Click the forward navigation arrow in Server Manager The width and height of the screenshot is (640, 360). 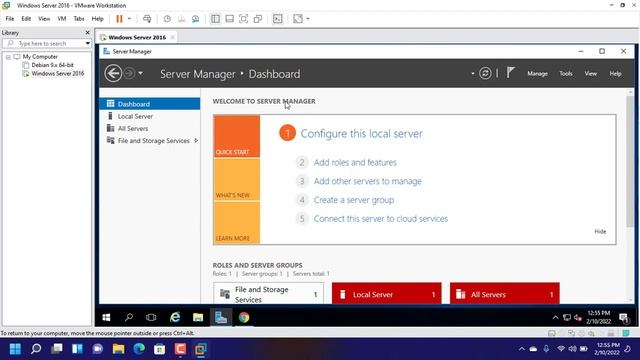(x=129, y=73)
